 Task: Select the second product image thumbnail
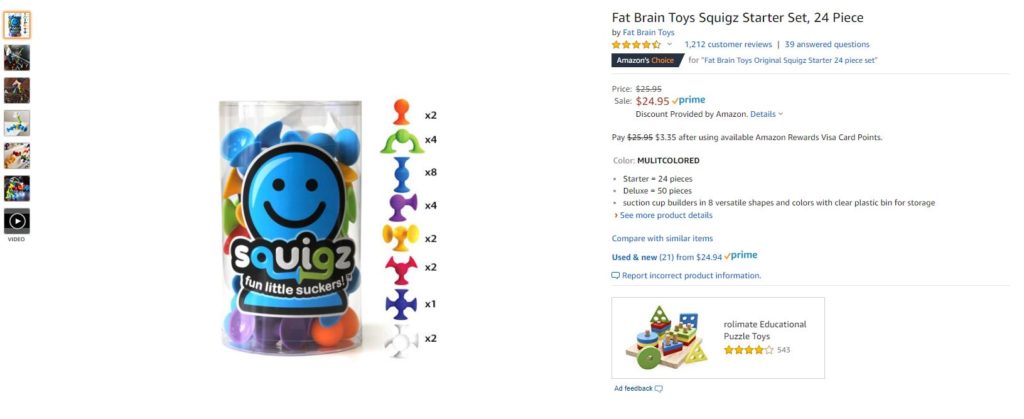pyautogui.click(x=17, y=57)
